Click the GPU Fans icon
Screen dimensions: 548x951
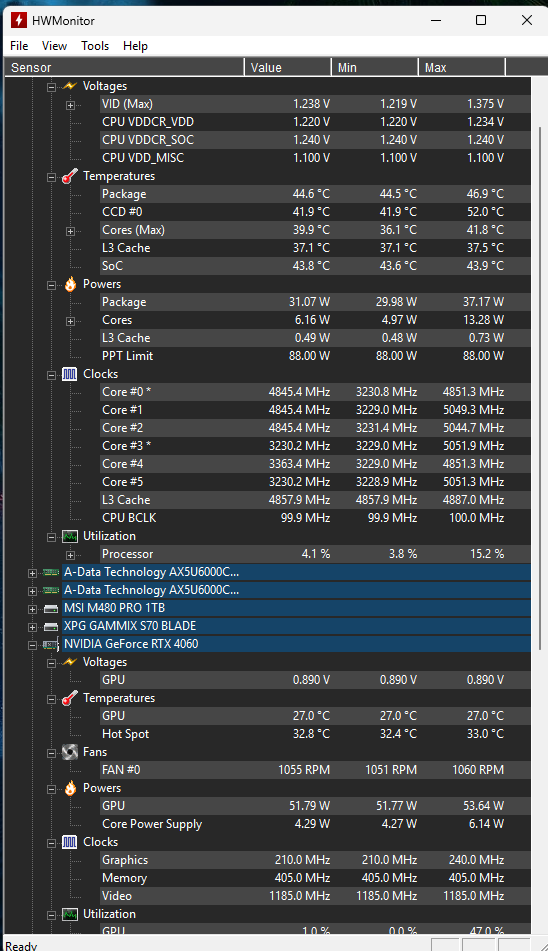70,752
